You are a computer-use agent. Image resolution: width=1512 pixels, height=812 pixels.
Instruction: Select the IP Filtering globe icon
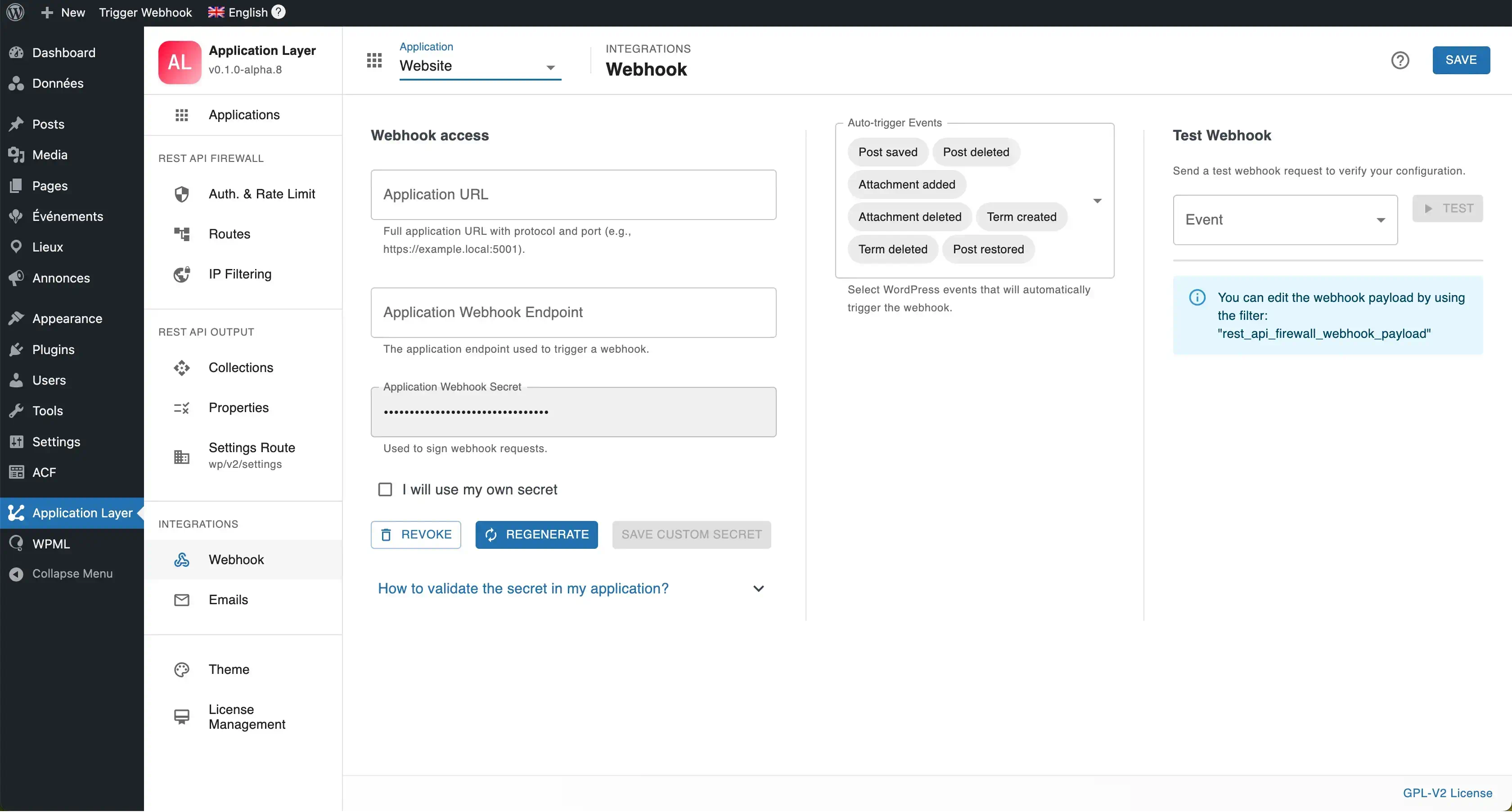coord(182,274)
